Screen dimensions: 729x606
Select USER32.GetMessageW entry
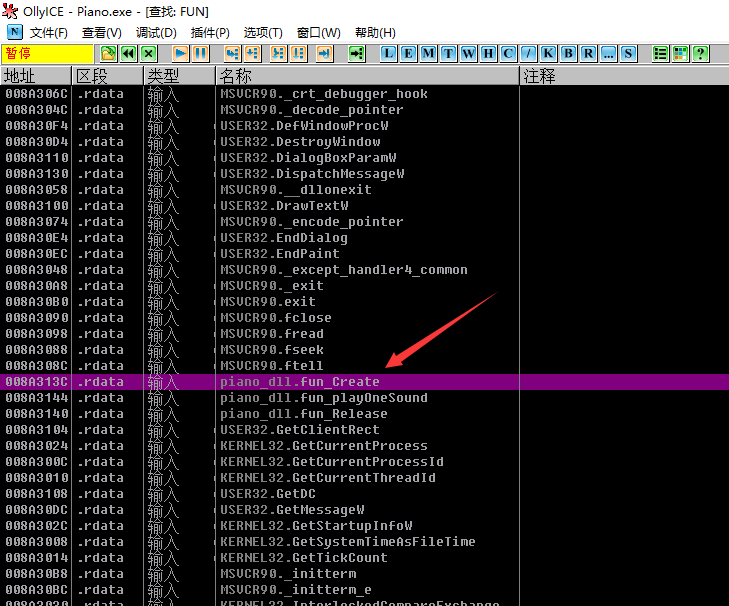point(292,510)
